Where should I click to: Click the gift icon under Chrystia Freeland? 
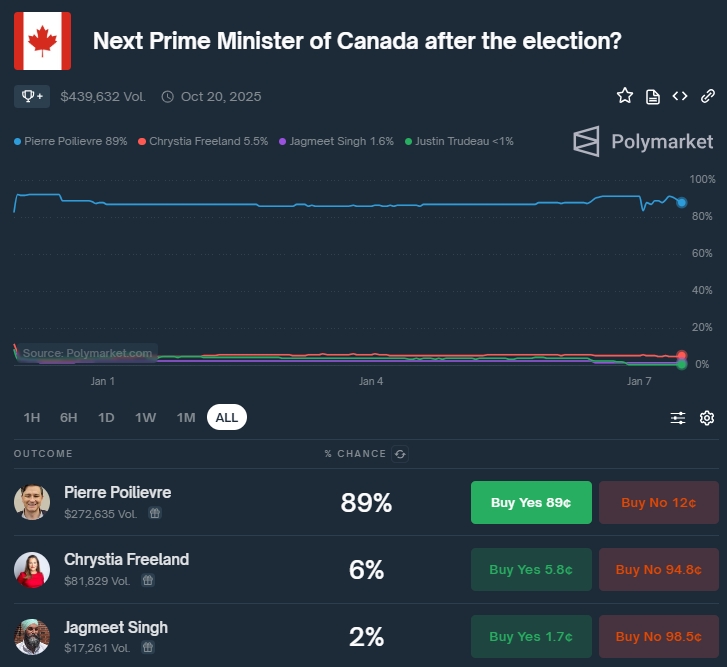(x=148, y=580)
